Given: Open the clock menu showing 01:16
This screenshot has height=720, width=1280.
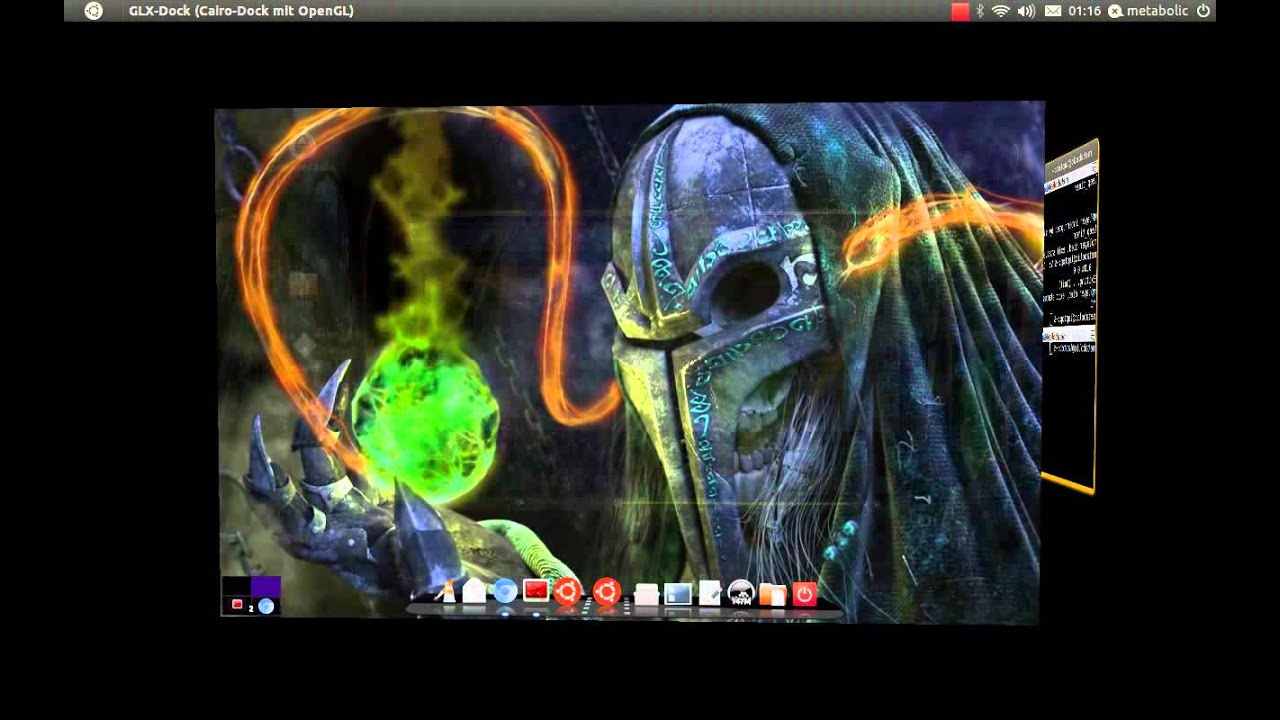Looking at the screenshot, I should point(1084,11).
